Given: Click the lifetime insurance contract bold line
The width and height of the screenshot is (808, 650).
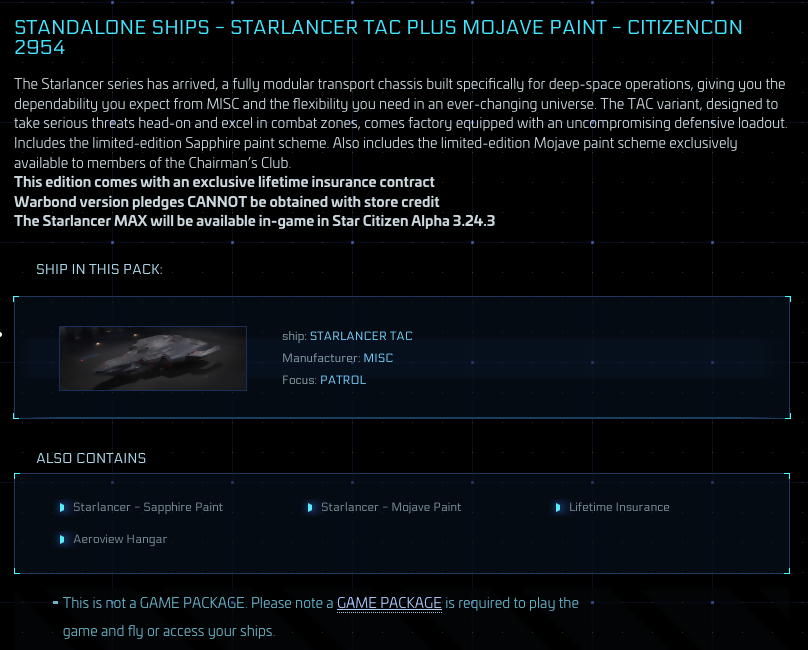Looking at the screenshot, I should pos(224,182).
